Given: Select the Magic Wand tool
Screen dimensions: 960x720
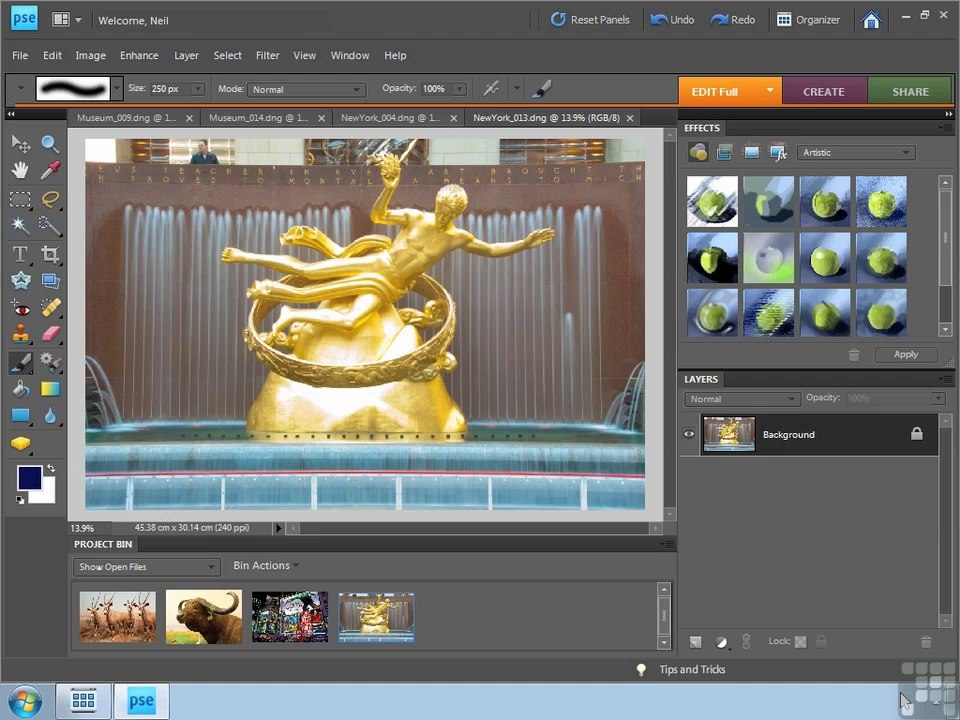Looking at the screenshot, I should pos(20,225).
